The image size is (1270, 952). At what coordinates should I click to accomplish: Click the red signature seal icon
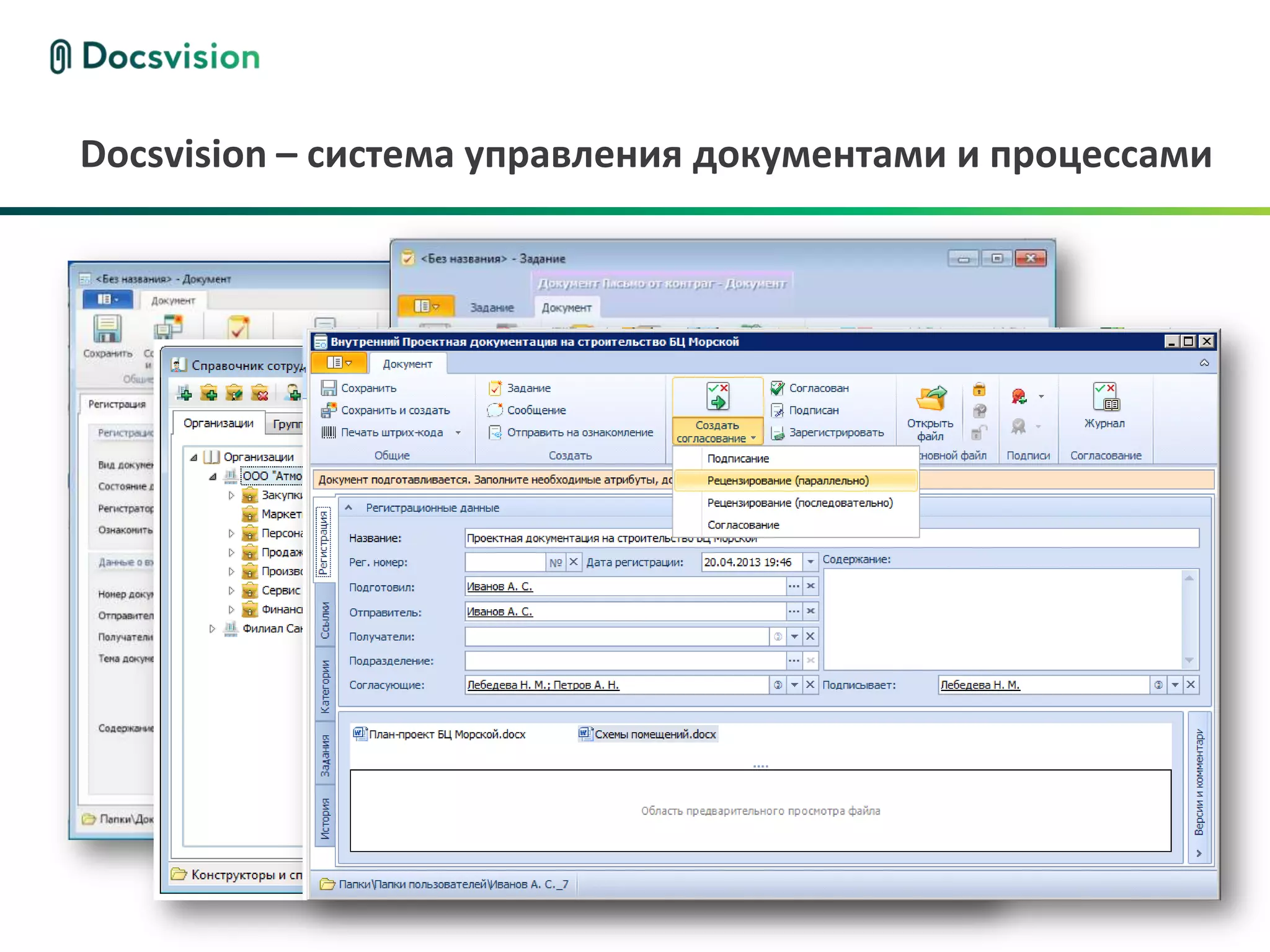pyautogui.click(x=1019, y=397)
